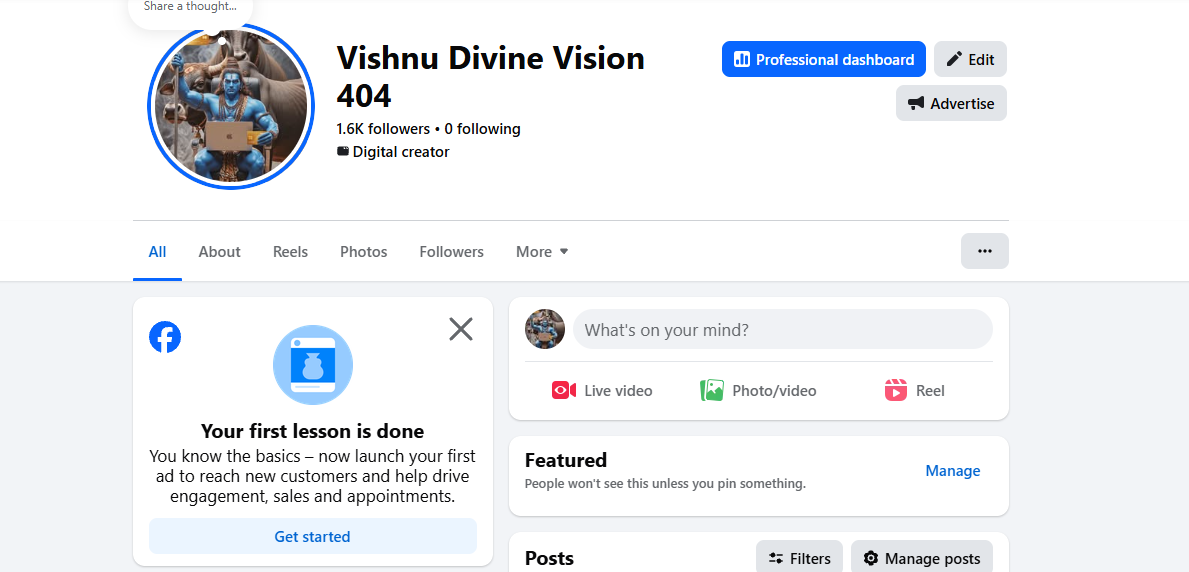Start a Live video

[602, 391]
